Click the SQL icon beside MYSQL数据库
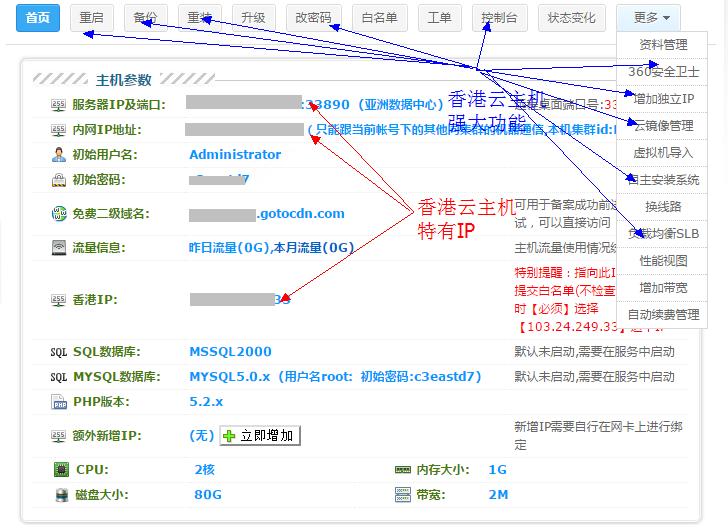The image size is (728, 527). tap(59, 377)
